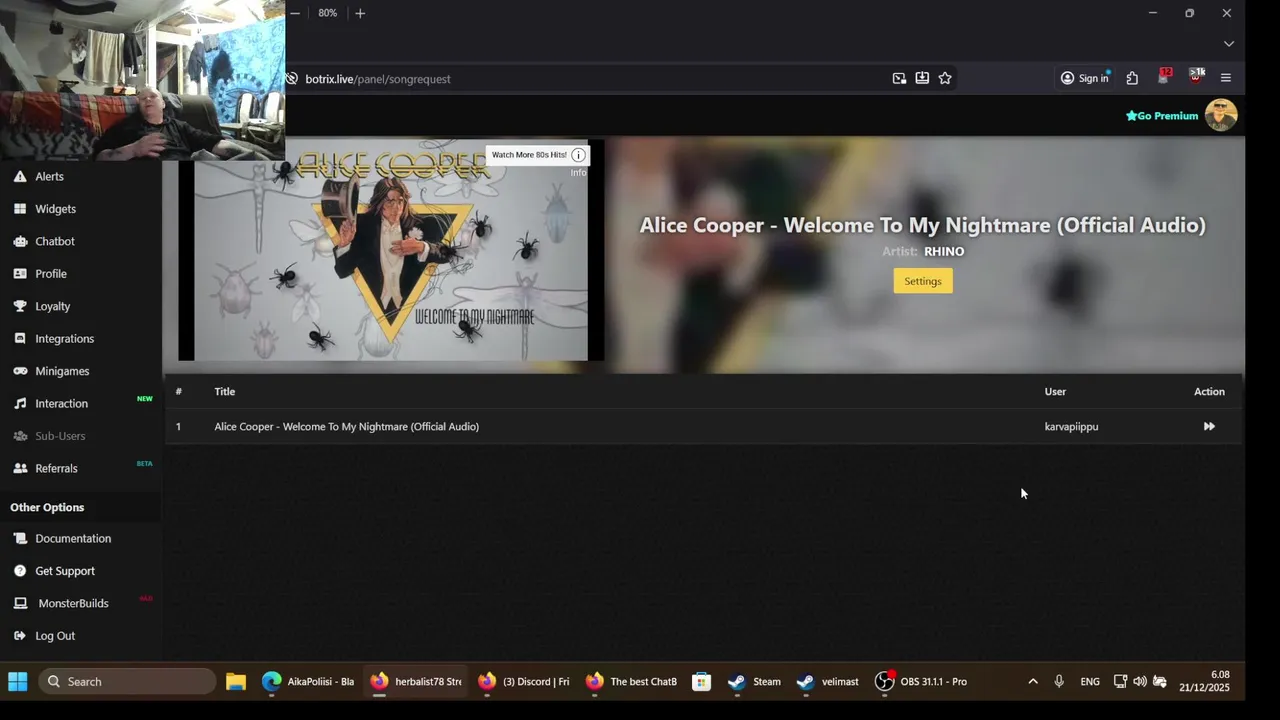
Task: Click the site tracking protection shield icon
Action: tap(292, 78)
